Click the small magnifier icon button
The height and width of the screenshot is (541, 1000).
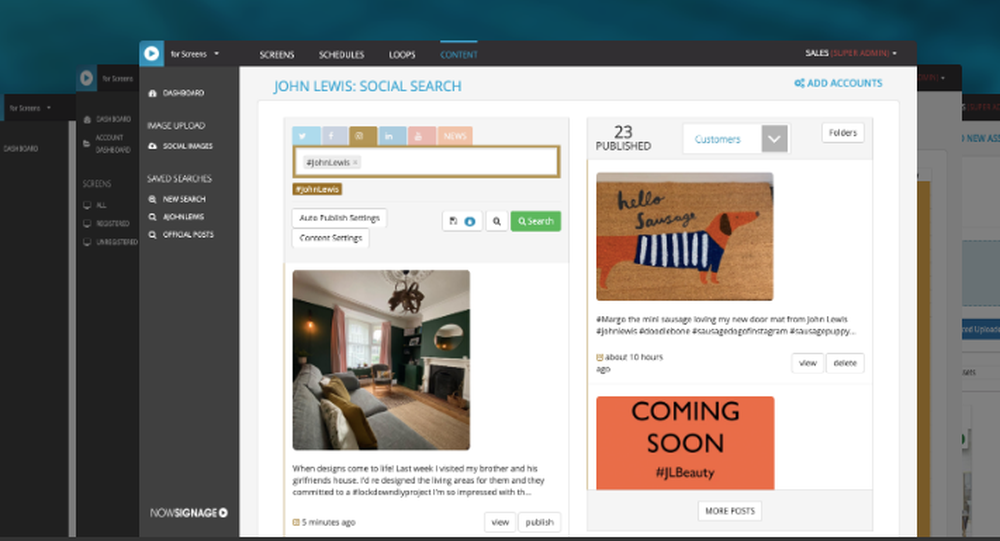click(x=497, y=221)
